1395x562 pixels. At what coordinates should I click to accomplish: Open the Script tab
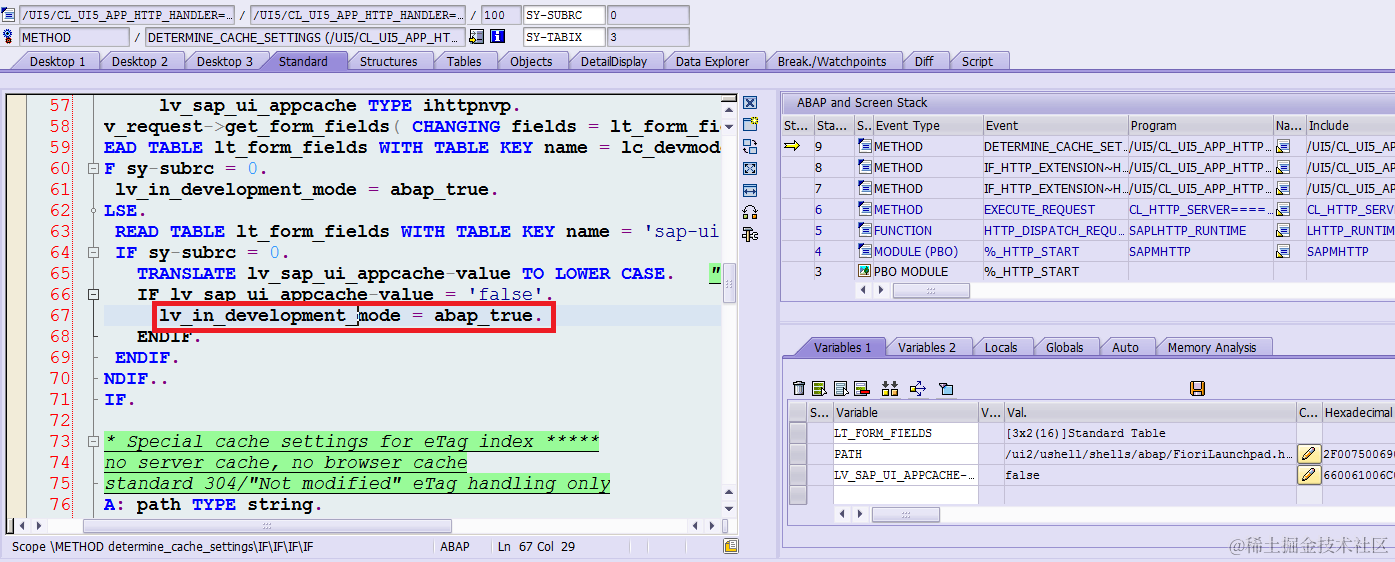(977, 61)
